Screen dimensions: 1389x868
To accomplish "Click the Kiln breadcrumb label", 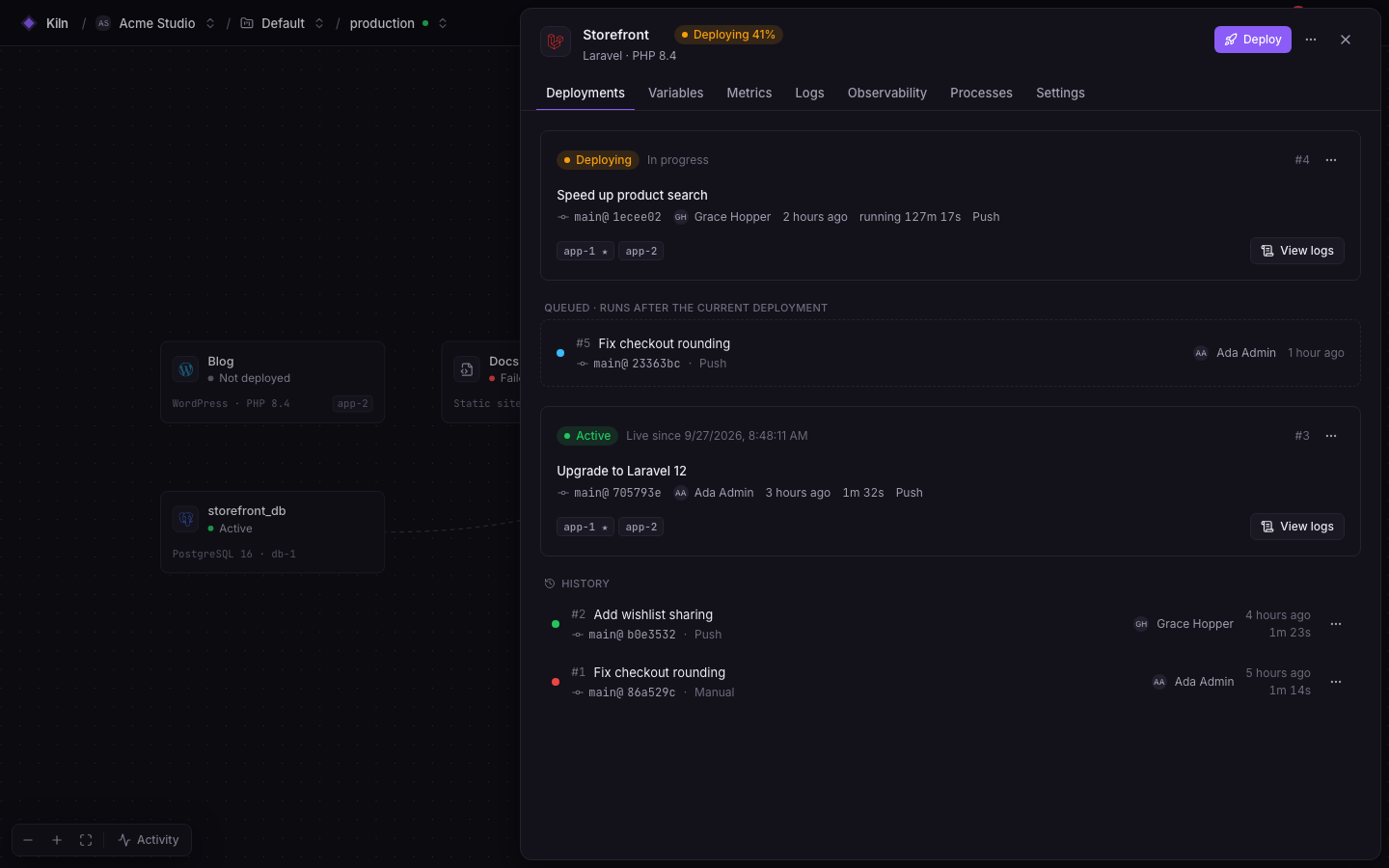I will [57, 23].
